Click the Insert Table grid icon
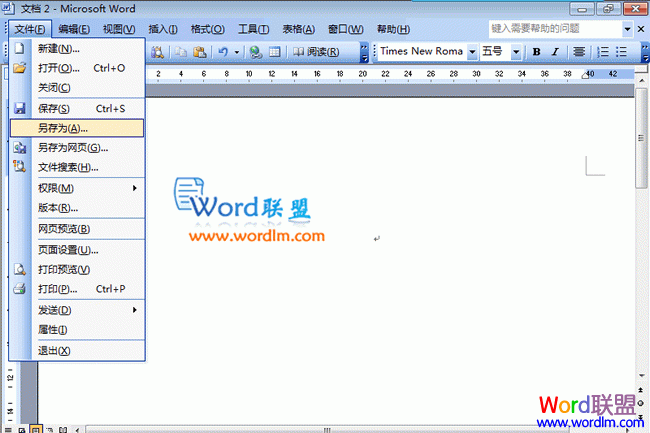The width and height of the screenshot is (650, 433). [274, 52]
